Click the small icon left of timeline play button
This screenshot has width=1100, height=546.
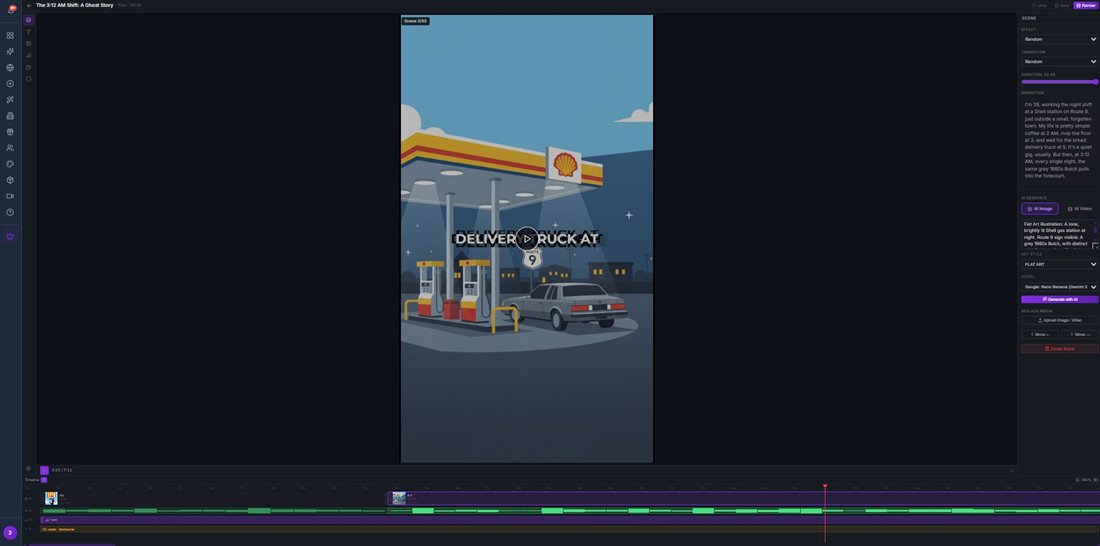[x=28, y=468]
